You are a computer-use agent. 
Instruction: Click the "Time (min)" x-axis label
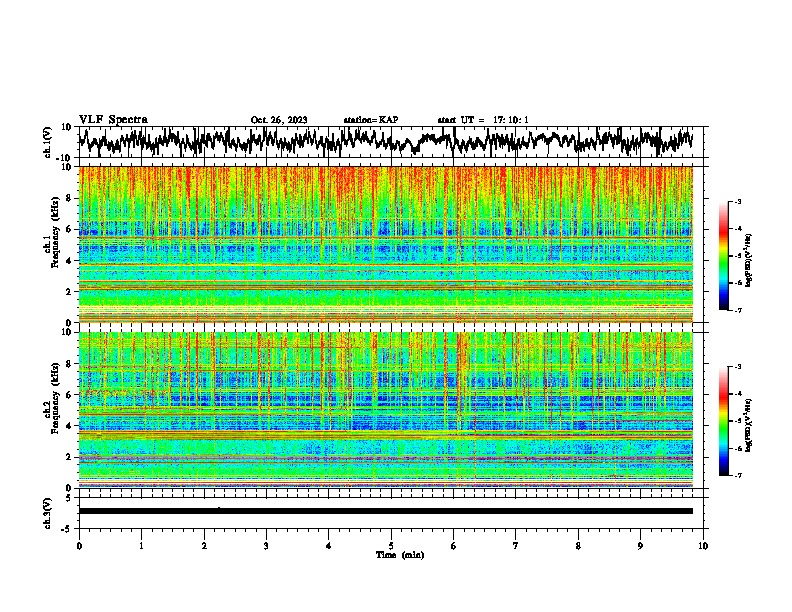point(400,555)
